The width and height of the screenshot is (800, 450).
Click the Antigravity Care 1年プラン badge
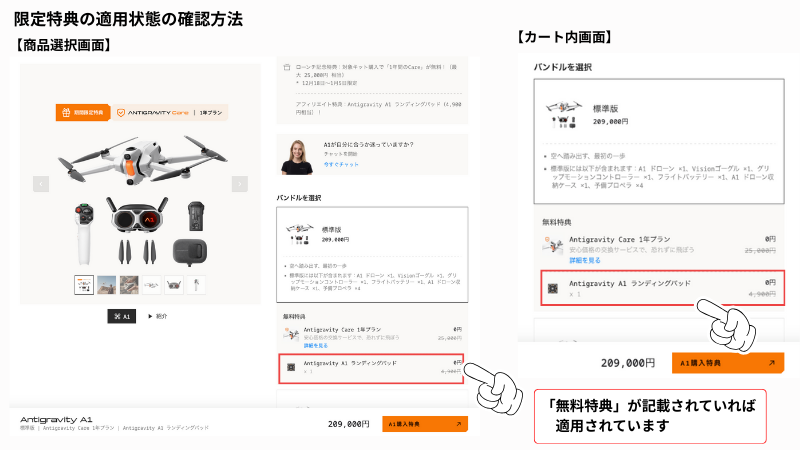coord(170,112)
